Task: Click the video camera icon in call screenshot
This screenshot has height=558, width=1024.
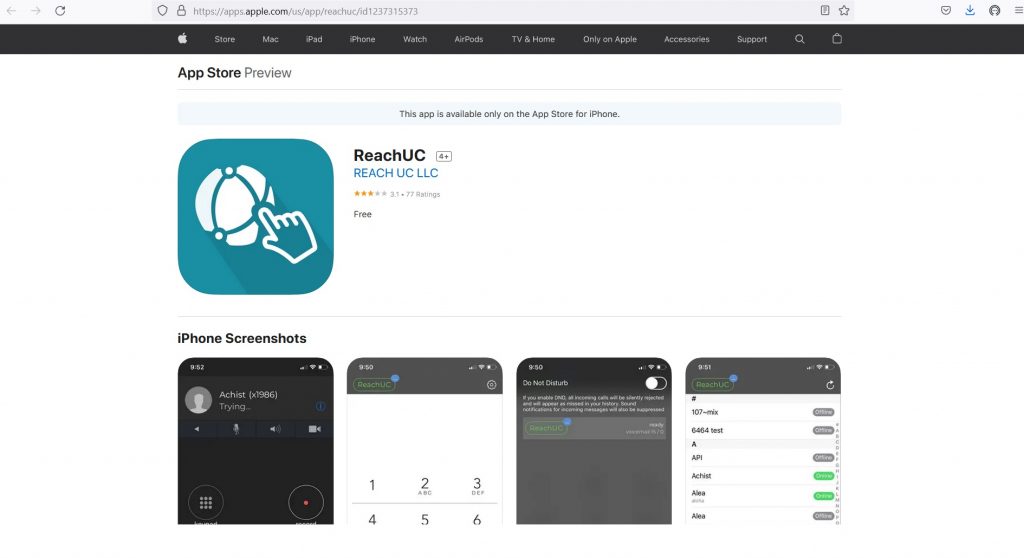Action: tap(315, 429)
